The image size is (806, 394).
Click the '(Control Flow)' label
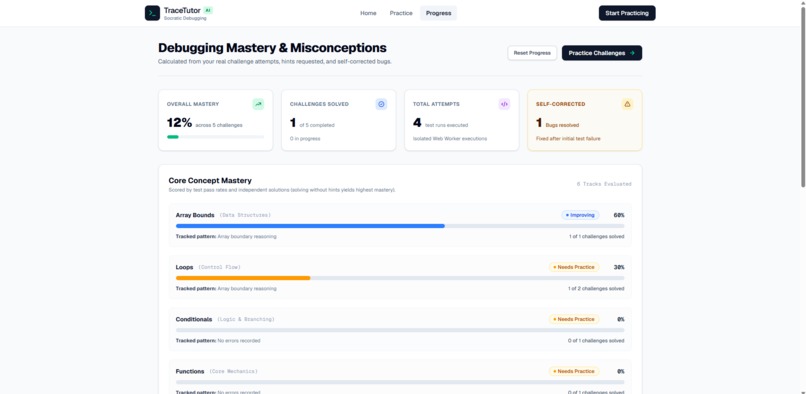[x=219, y=267]
